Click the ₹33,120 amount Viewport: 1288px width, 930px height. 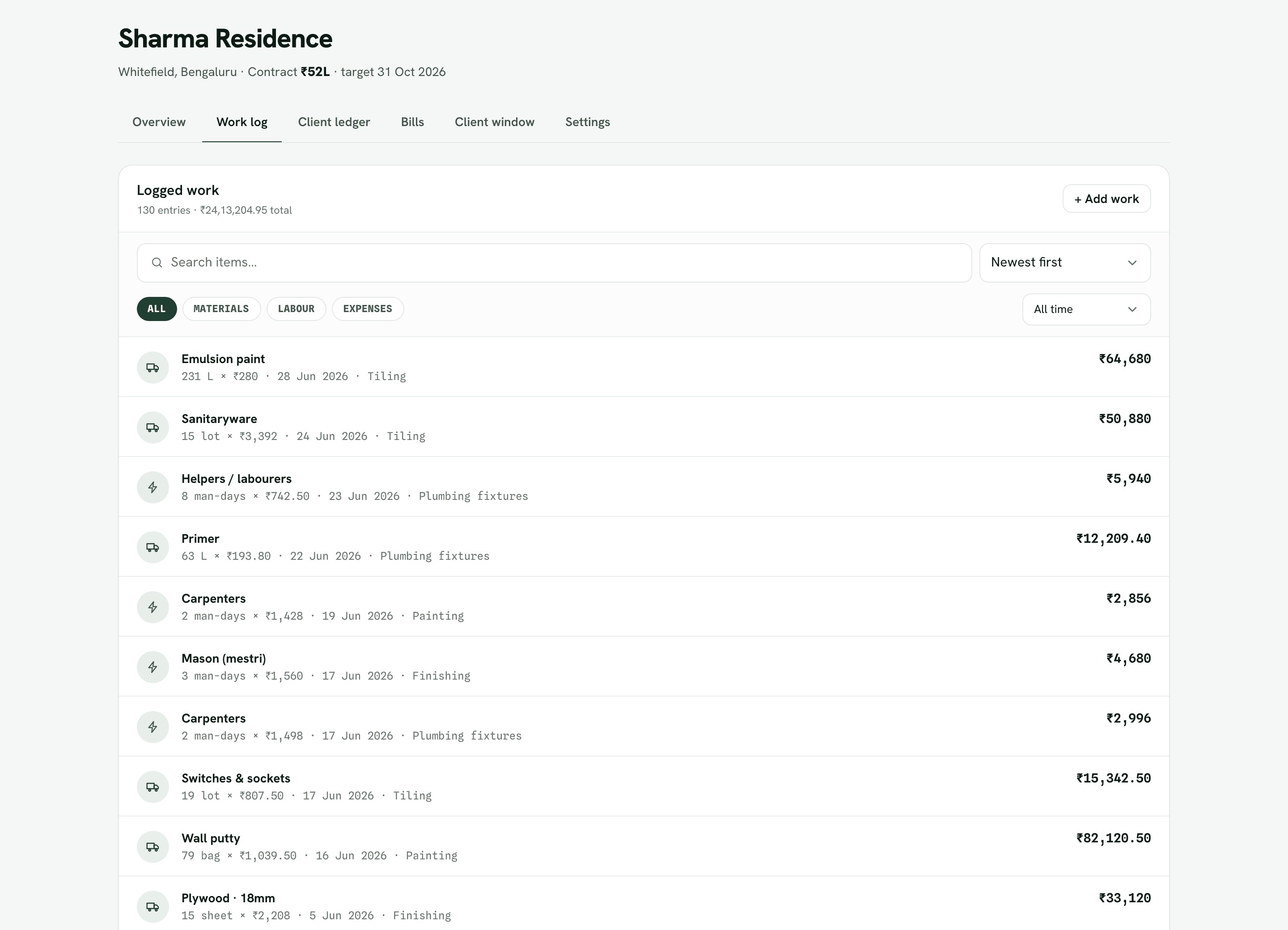coord(1125,898)
